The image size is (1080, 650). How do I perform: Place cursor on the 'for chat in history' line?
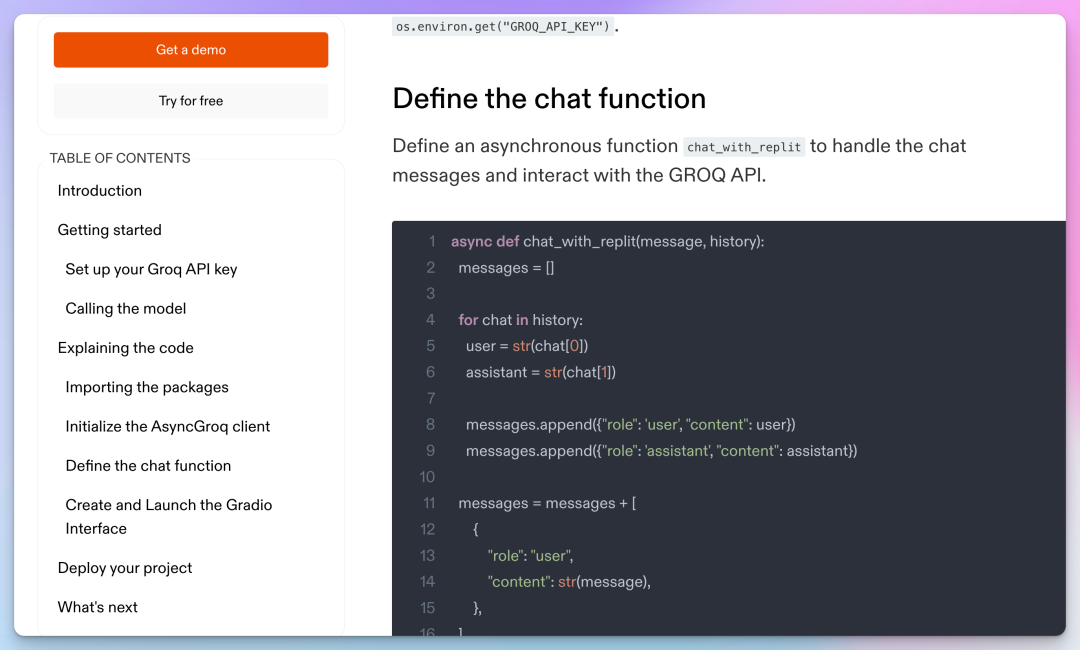click(x=520, y=320)
